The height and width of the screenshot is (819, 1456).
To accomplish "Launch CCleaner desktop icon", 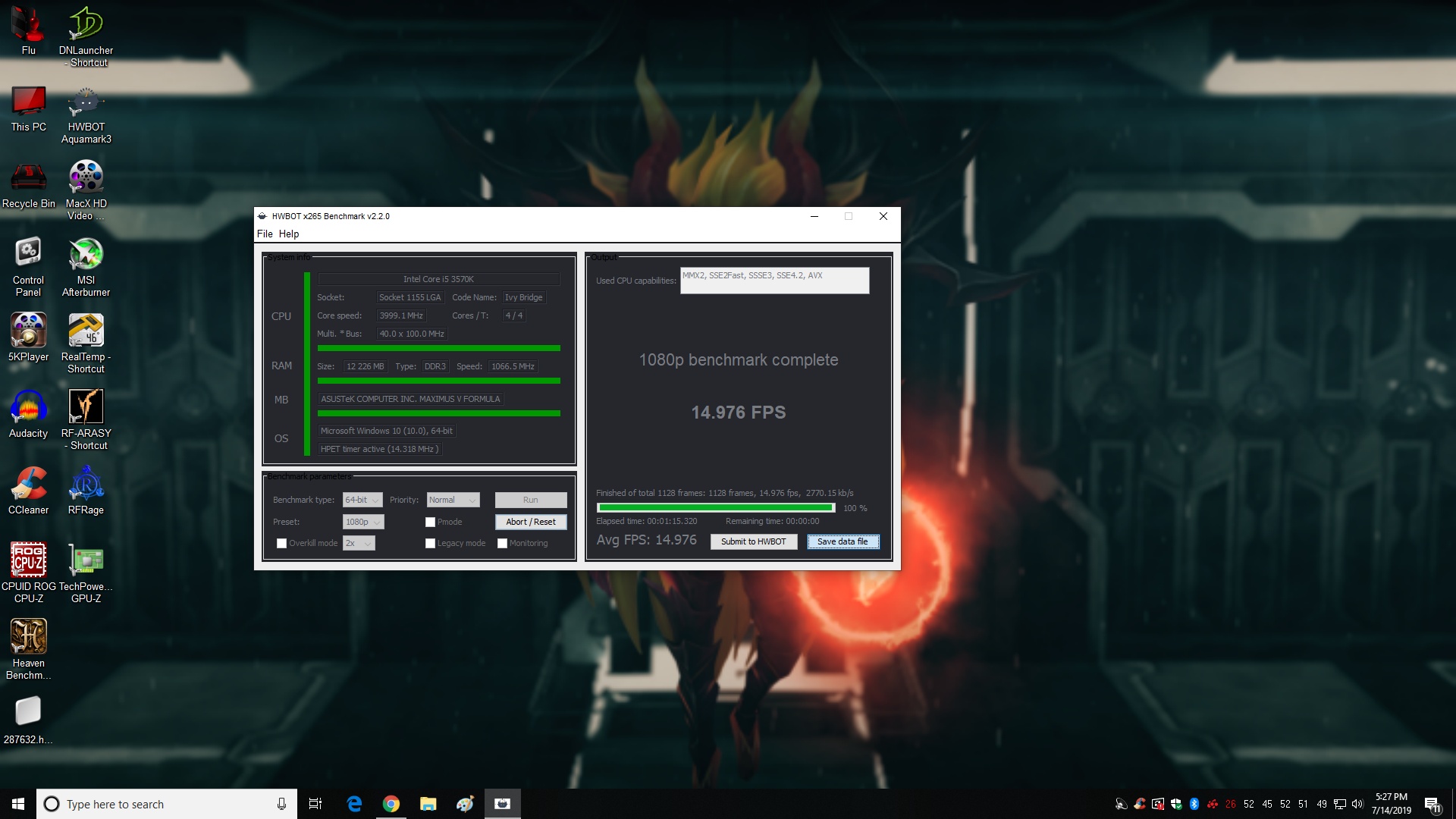I will [x=29, y=491].
